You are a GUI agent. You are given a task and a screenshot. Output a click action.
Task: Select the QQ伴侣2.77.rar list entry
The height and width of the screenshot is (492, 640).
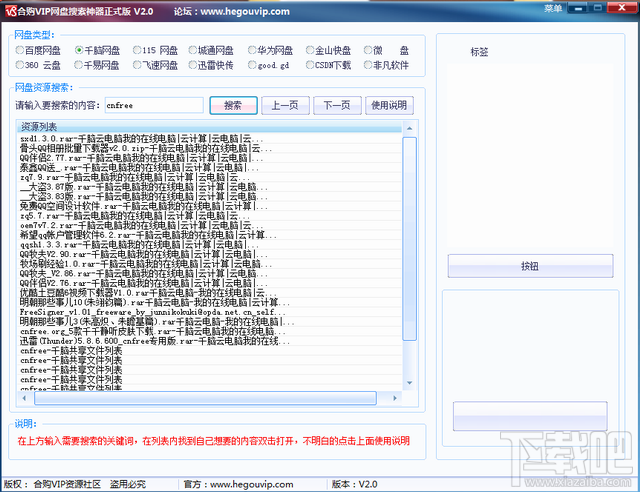coord(209,158)
